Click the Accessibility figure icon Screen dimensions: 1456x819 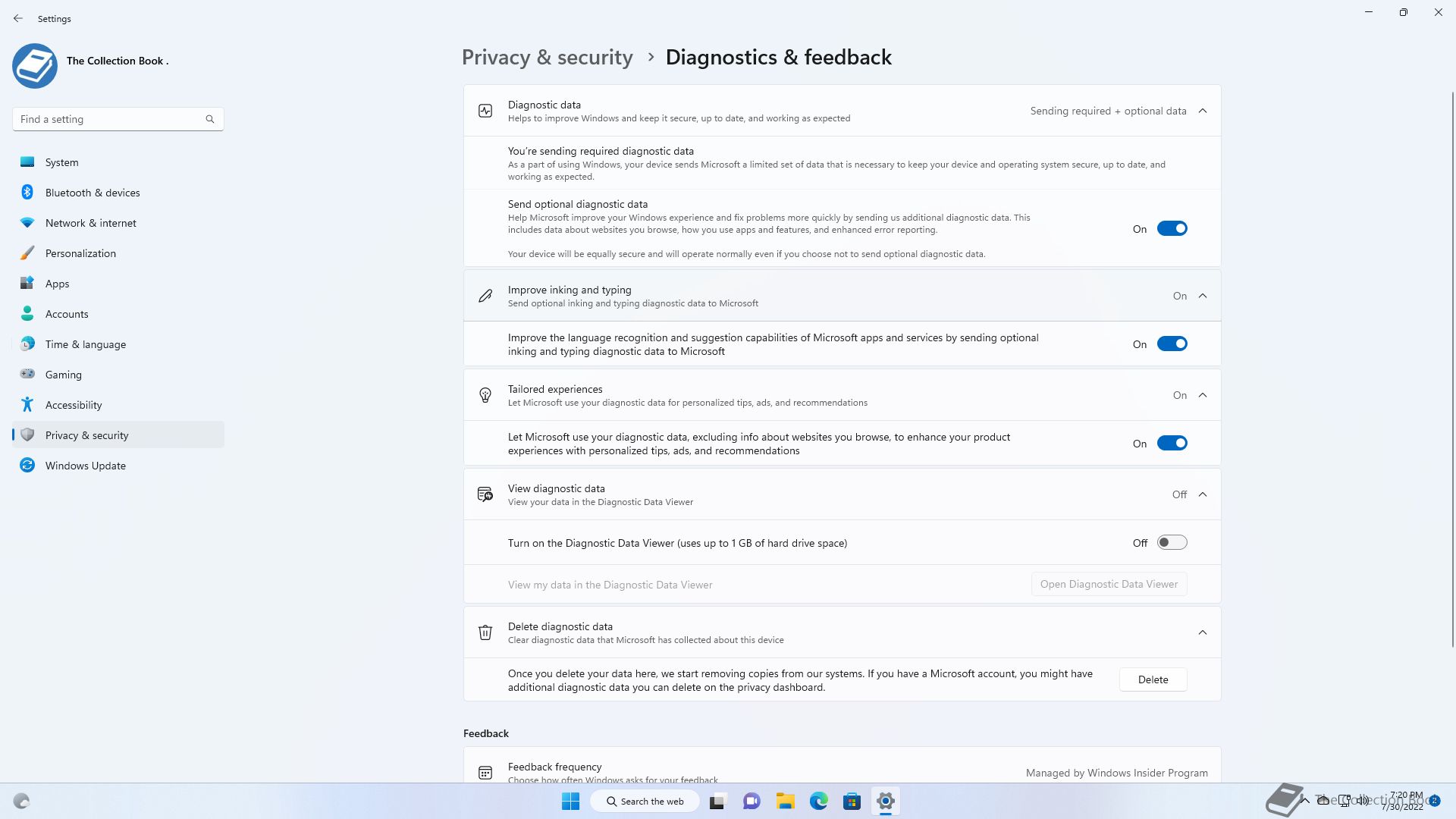click(x=27, y=404)
